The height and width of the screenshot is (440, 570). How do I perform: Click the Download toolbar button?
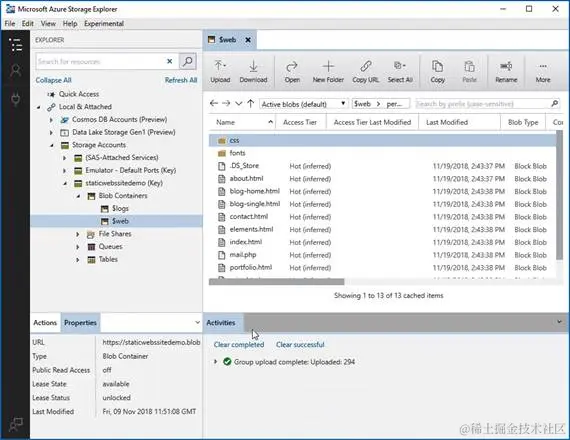[253, 72]
